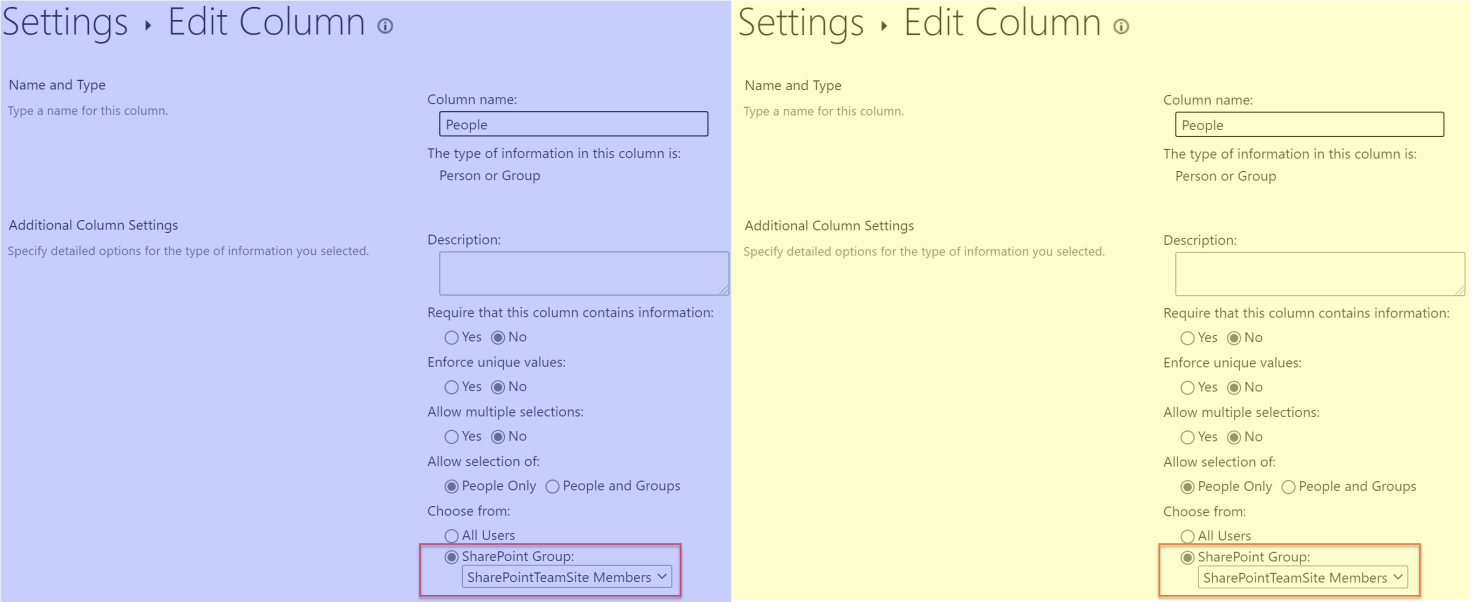Choose People and Groups in yellow panel

pyautogui.click(x=1289, y=487)
